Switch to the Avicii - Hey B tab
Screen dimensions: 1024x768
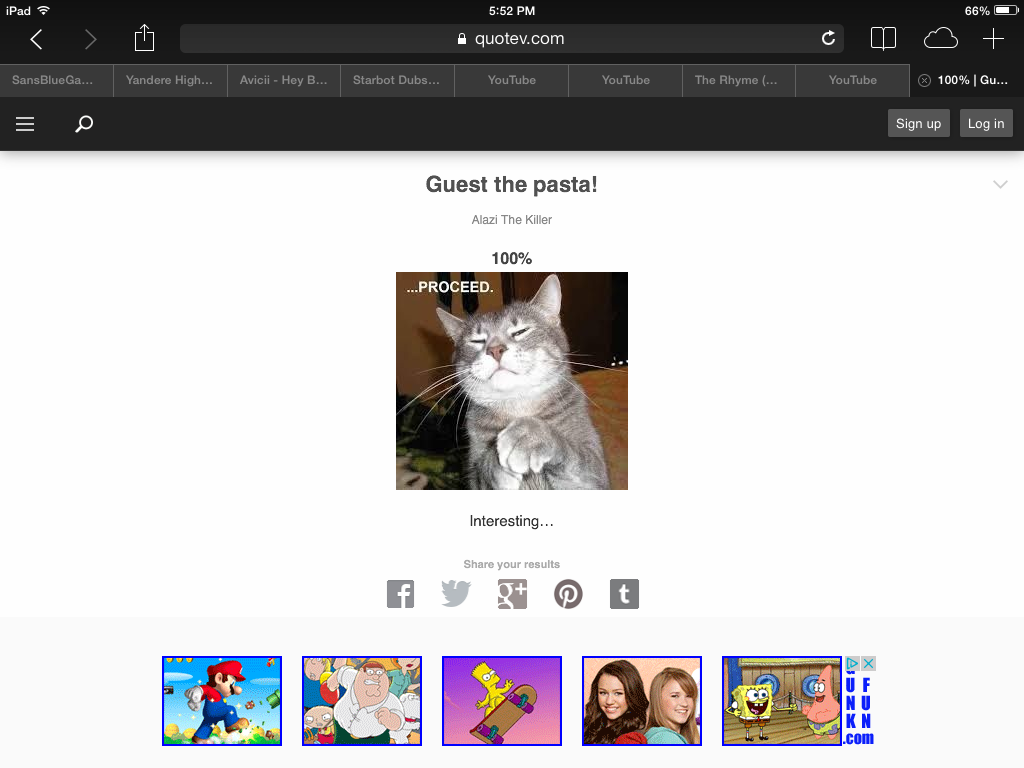(x=283, y=80)
